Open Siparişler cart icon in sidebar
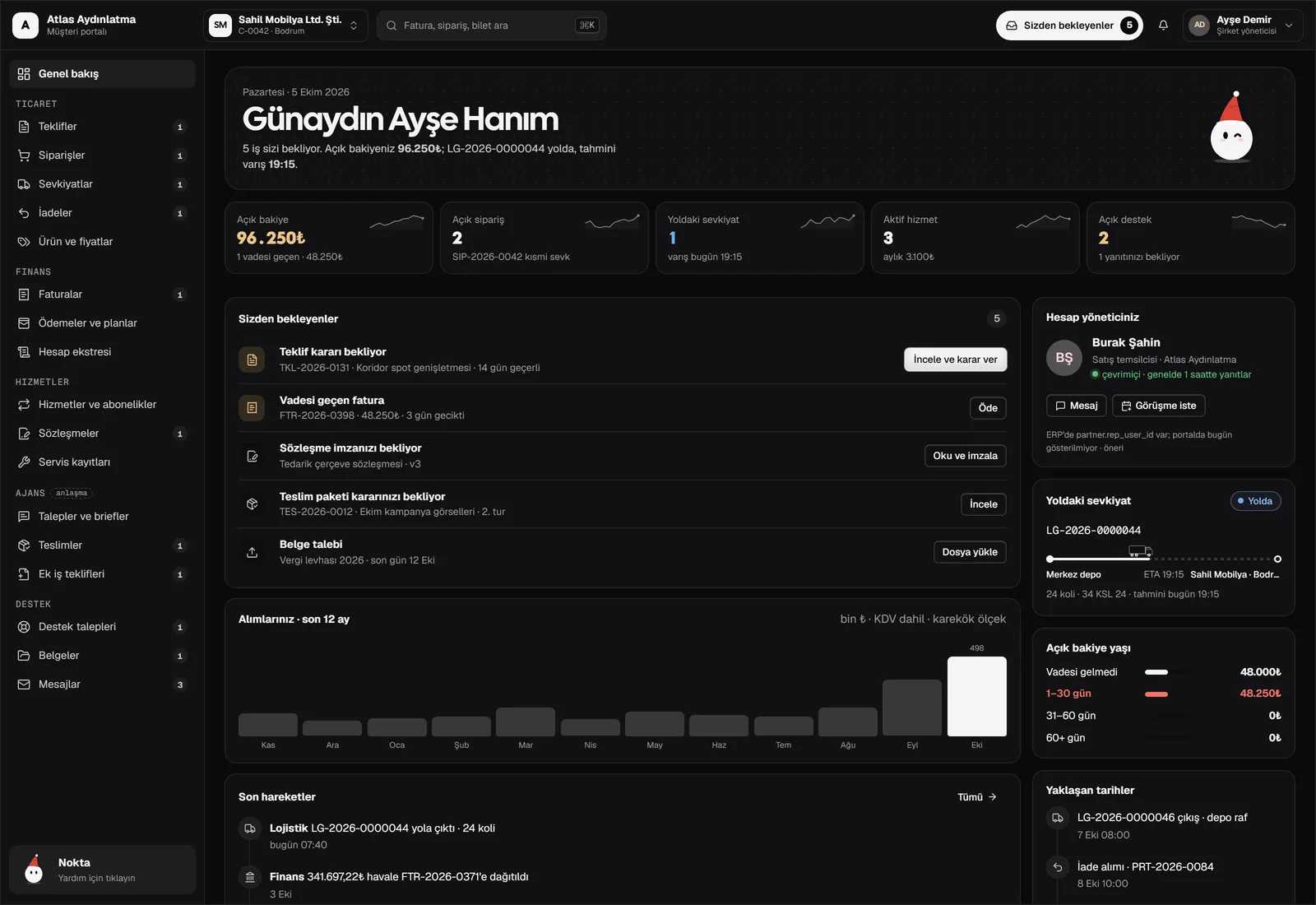 [24, 155]
